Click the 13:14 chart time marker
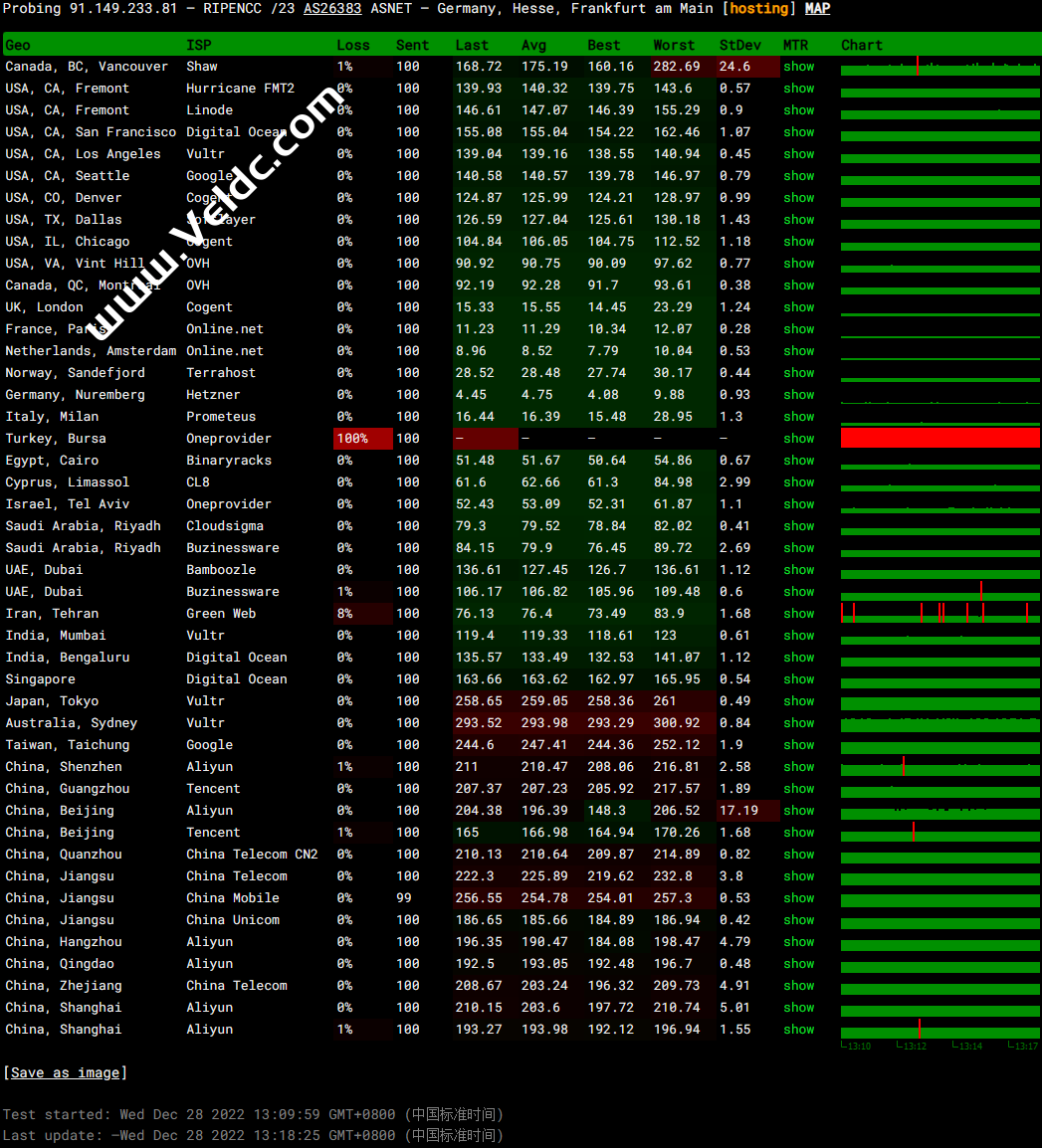 coord(967,1047)
